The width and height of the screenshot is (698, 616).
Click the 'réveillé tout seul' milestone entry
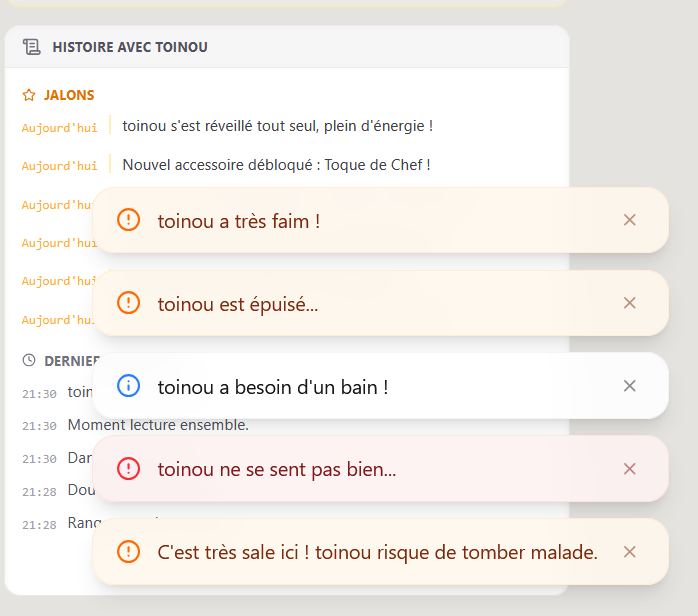(277, 126)
